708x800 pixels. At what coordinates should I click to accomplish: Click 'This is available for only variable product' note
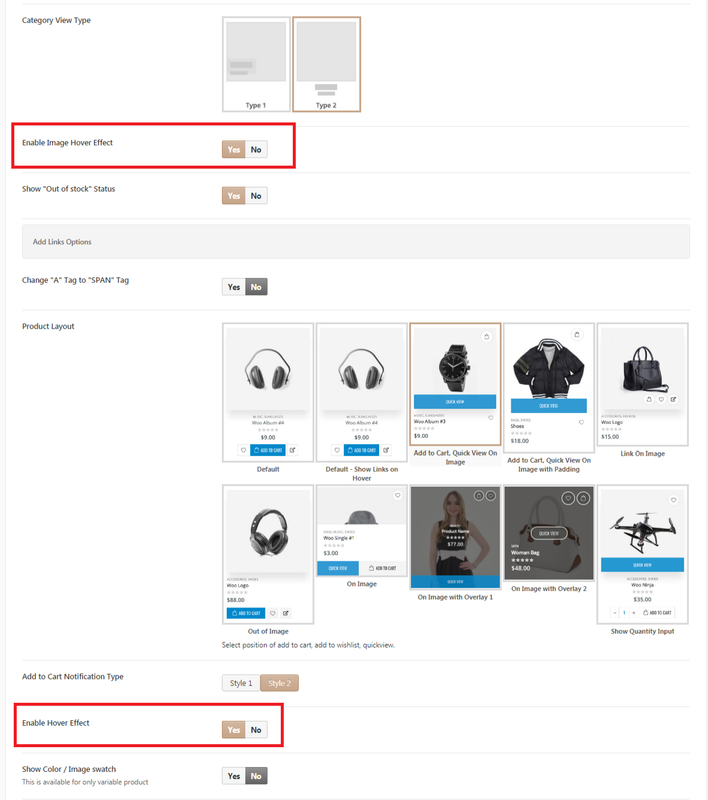(85, 782)
